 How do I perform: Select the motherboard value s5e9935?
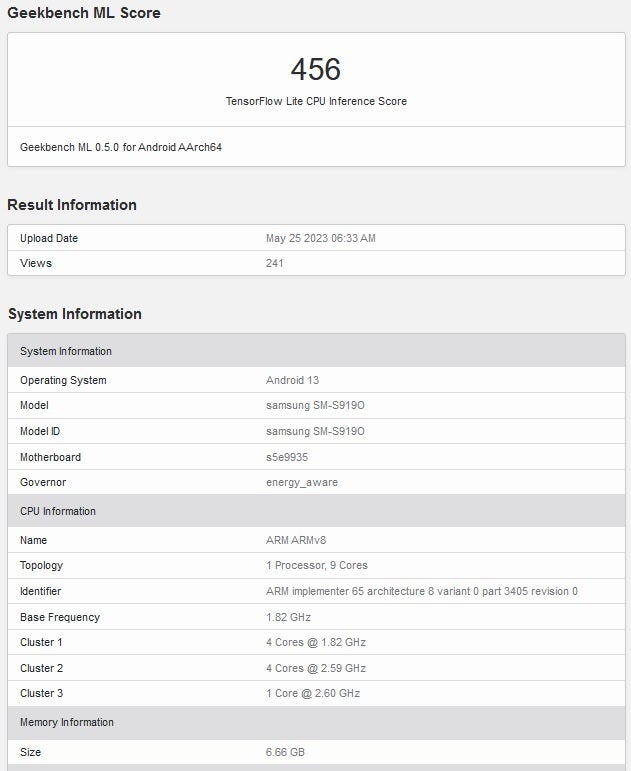click(287, 457)
